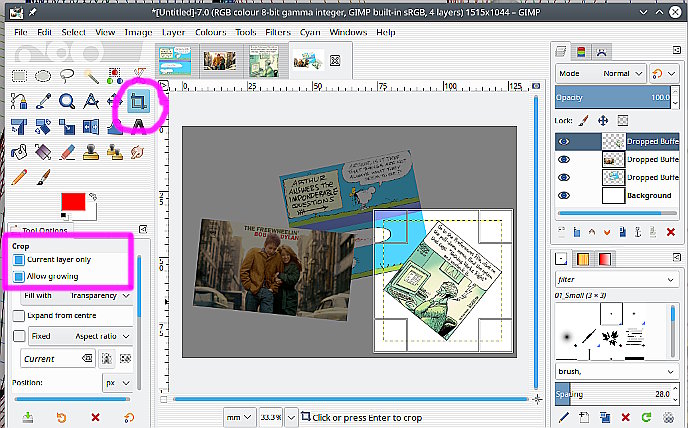Activate the Zoom magnifier tool
The image size is (688, 428).
point(67,101)
